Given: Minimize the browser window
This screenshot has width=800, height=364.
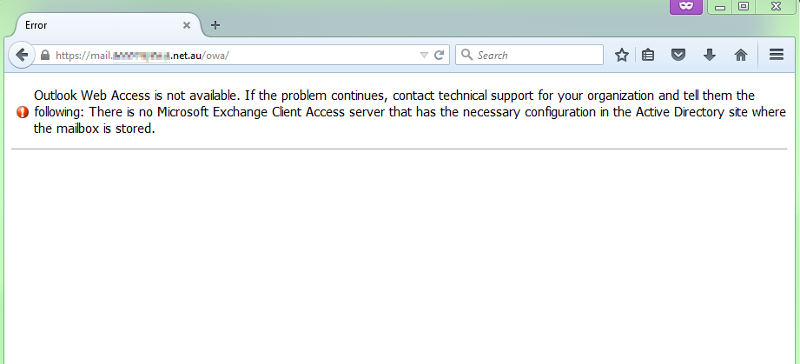Looking at the screenshot, I should pyautogui.click(x=720, y=7).
